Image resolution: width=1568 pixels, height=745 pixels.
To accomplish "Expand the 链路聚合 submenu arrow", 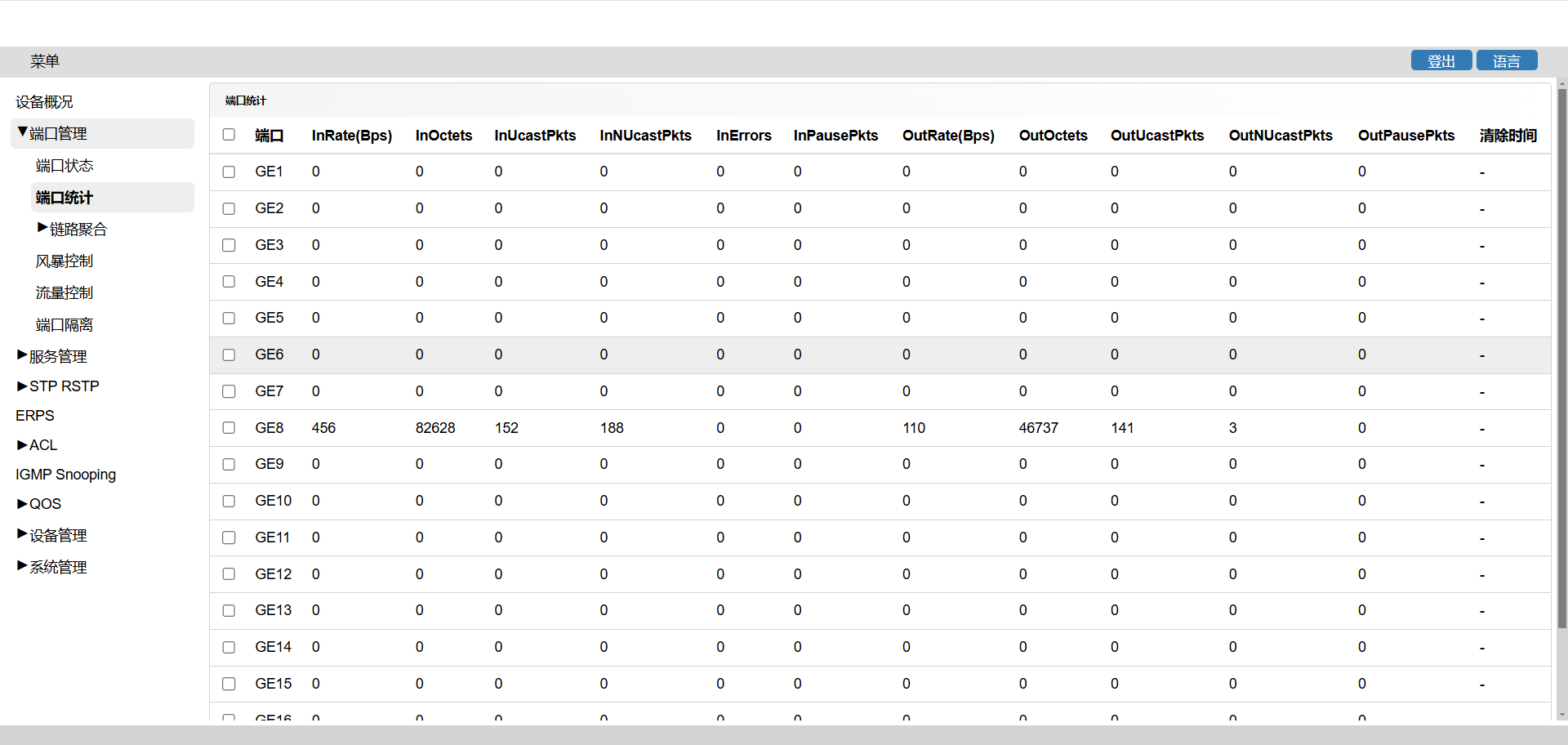I will click(42, 228).
